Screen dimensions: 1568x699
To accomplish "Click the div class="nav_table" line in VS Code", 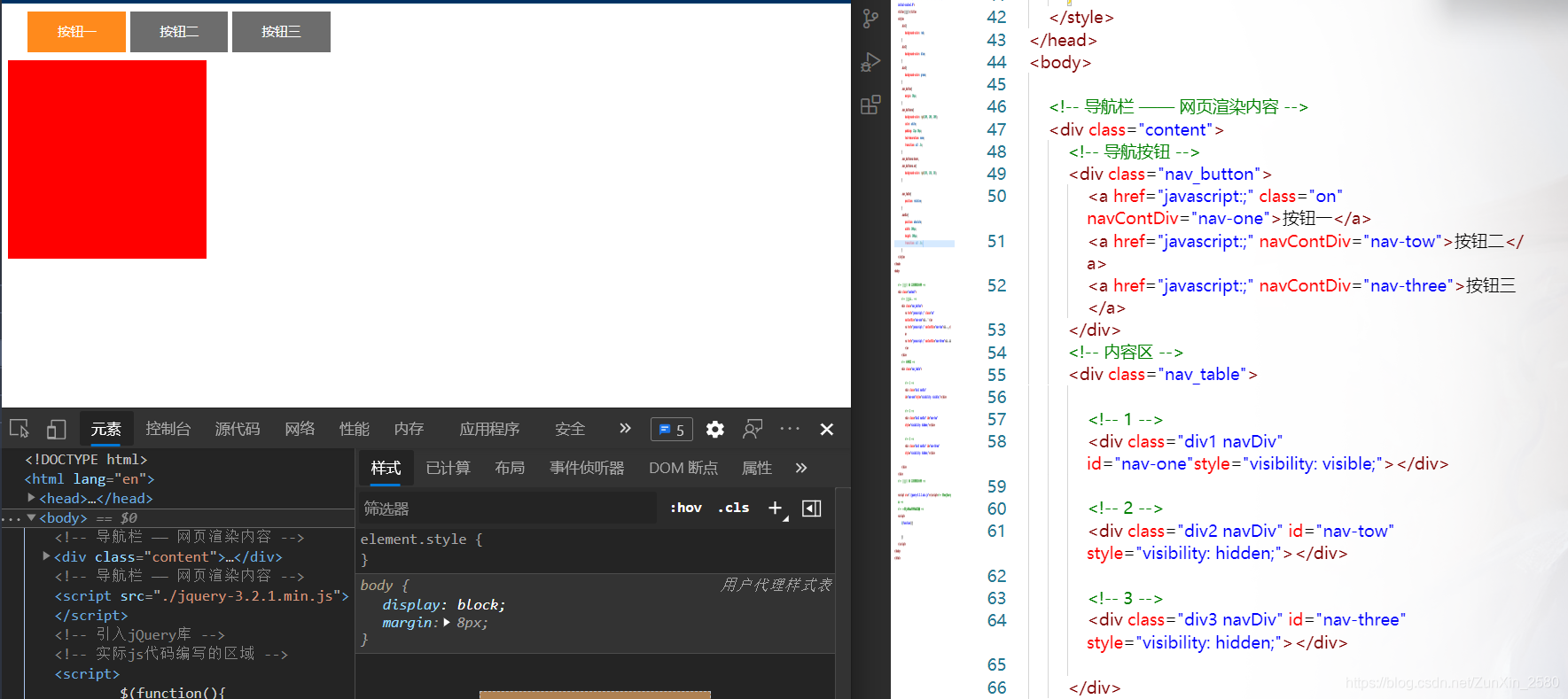I will point(1163,374).
